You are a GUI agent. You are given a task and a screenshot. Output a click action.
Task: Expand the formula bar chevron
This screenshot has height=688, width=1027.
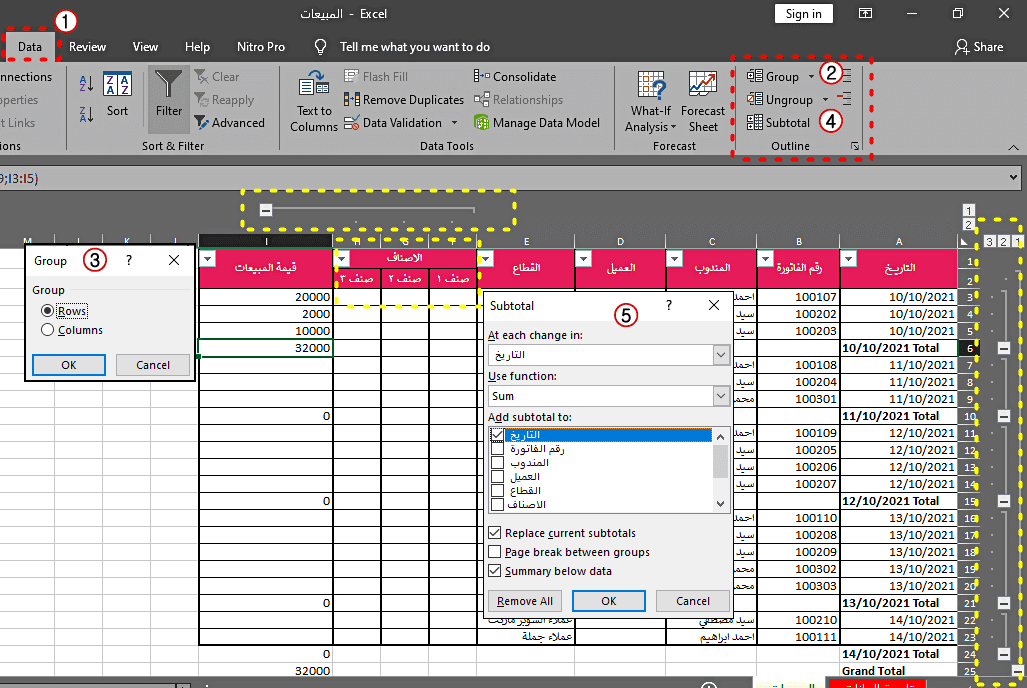[1013, 177]
